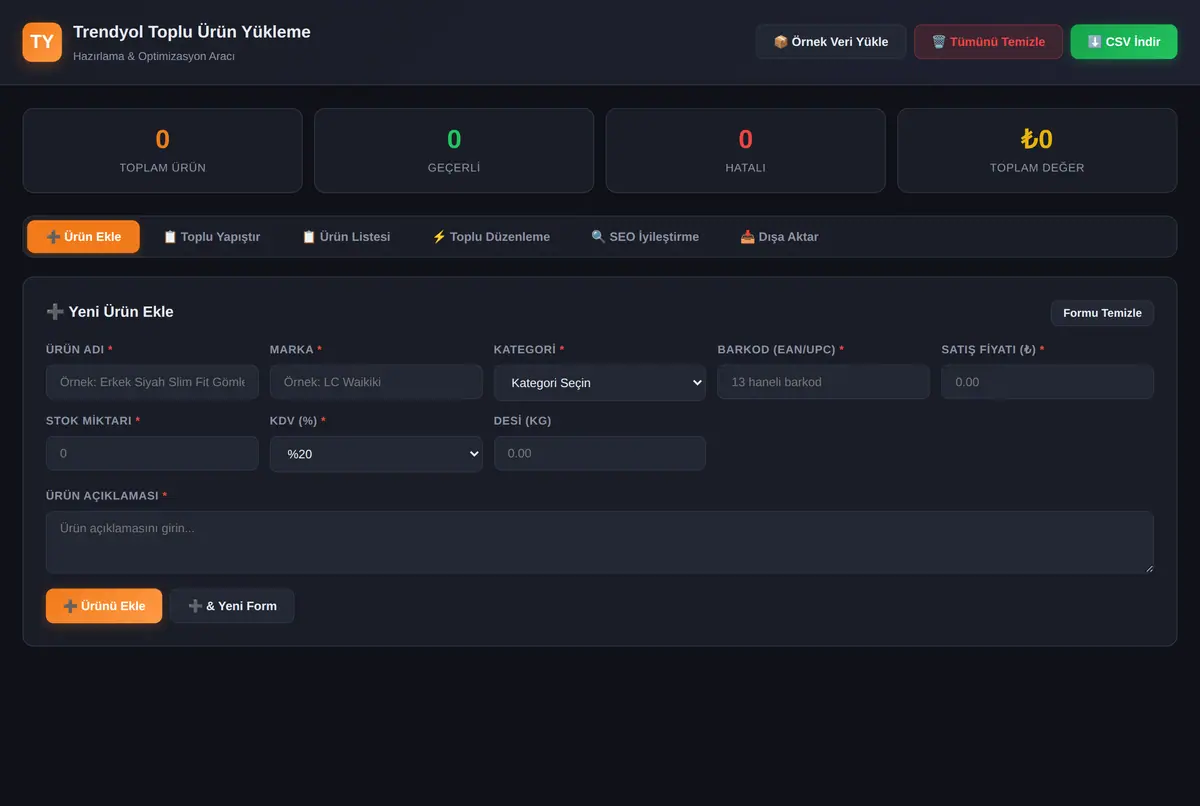This screenshot has width=1200, height=806.
Task: Submit with the orange Ürünü Ekle button
Action: pos(104,606)
